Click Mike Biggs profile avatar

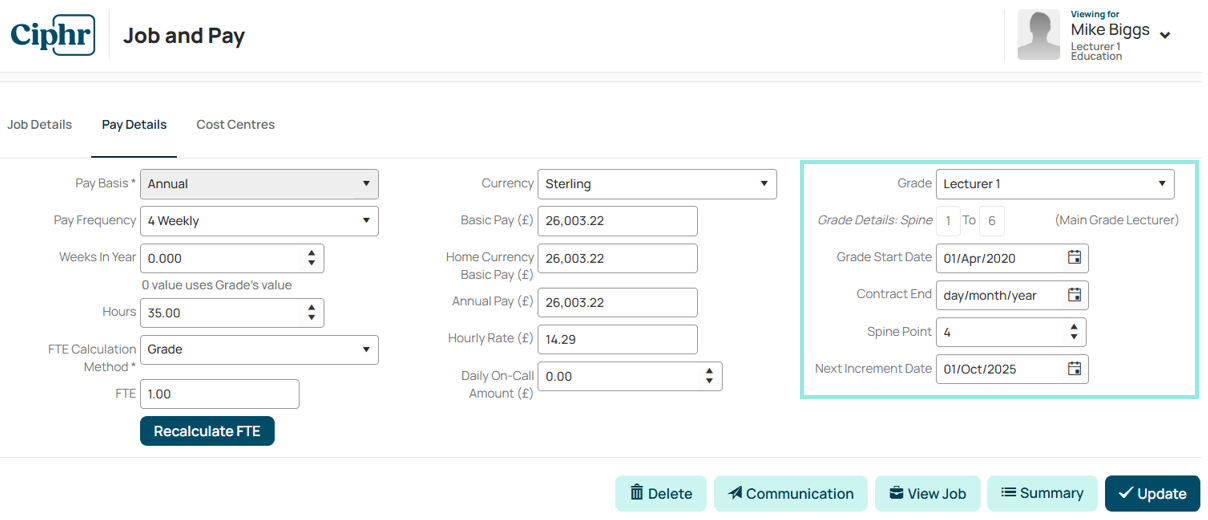tap(1038, 35)
